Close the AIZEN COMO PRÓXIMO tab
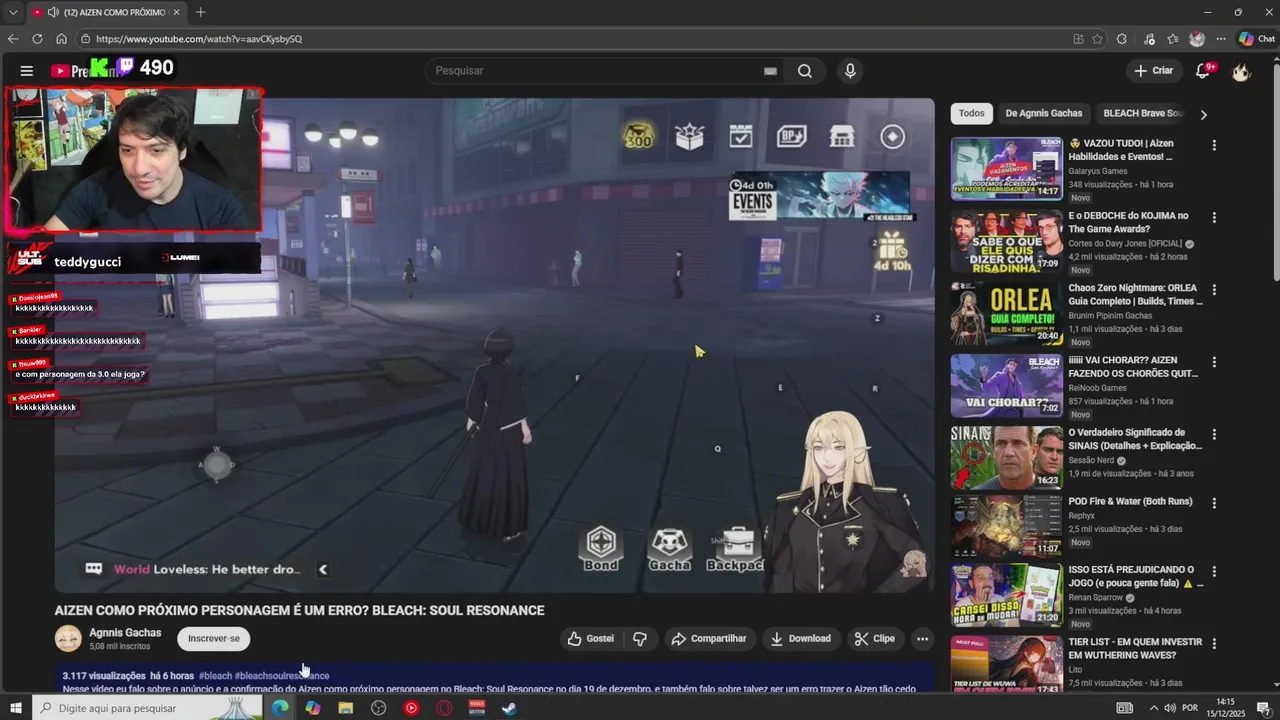The height and width of the screenshot is (720, 1280). (x=176, y=12)
